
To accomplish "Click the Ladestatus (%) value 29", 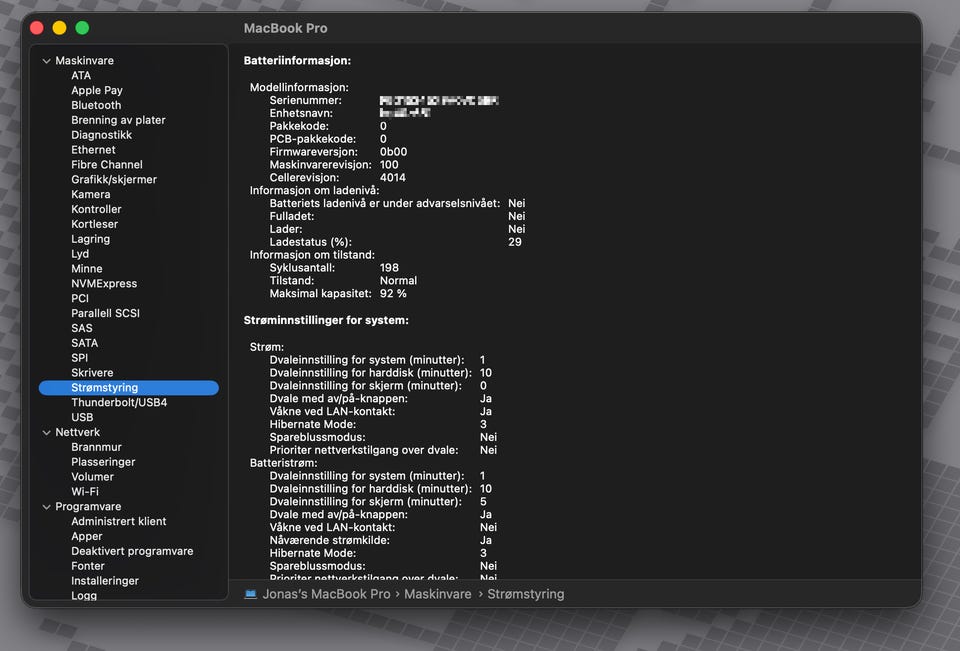I will click(515, 242).
